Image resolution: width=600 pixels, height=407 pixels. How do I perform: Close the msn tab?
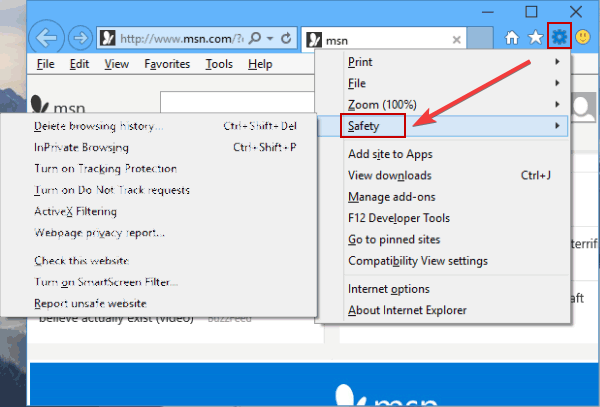(x=456, y=39)
